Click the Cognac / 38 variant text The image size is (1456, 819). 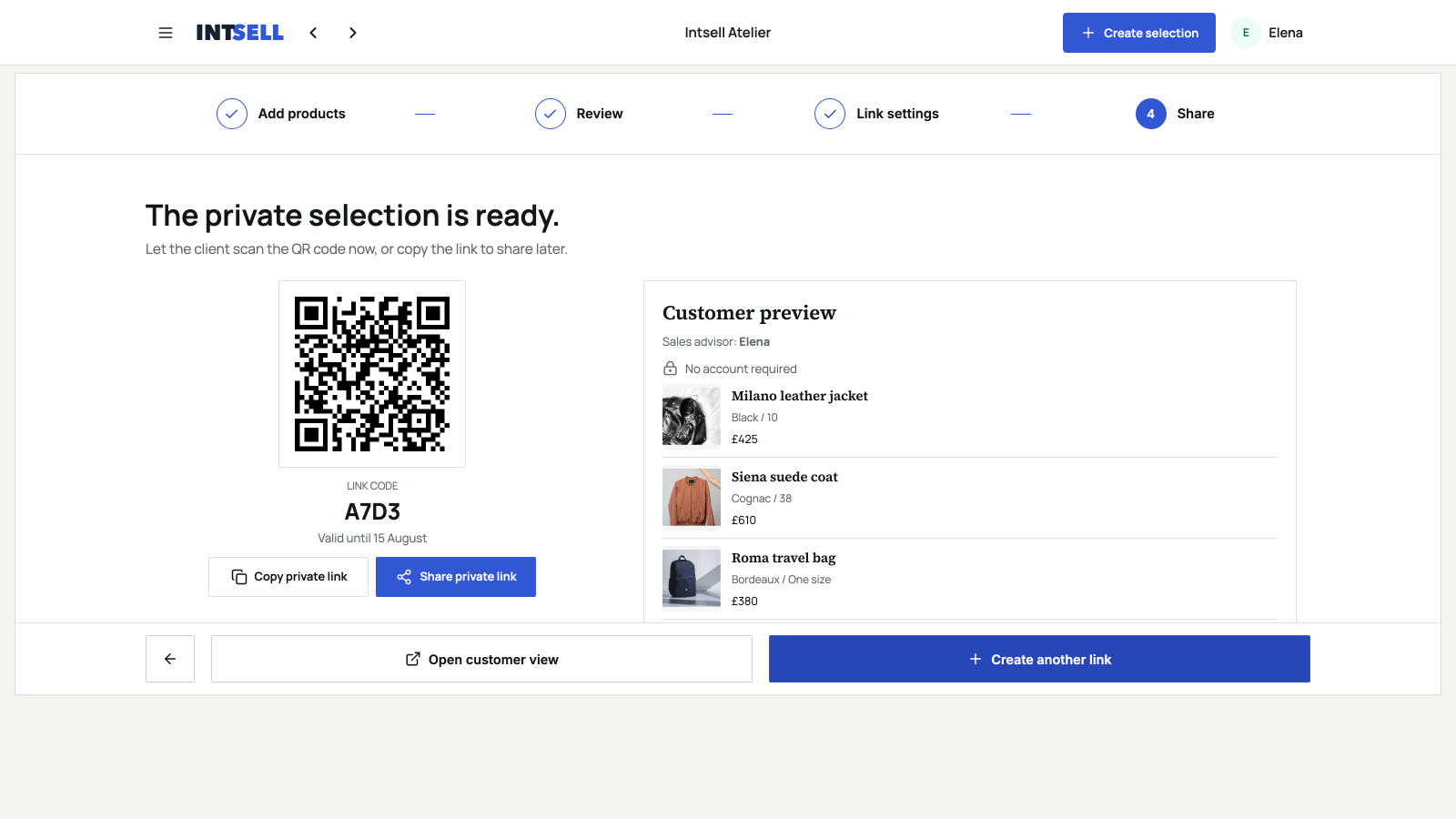(x=762, y=499)
